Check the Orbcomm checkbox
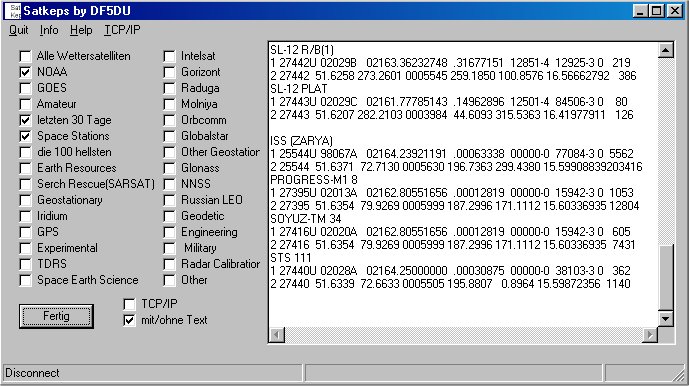This screenshot has height=386, width=689. [x=169, y=120]
